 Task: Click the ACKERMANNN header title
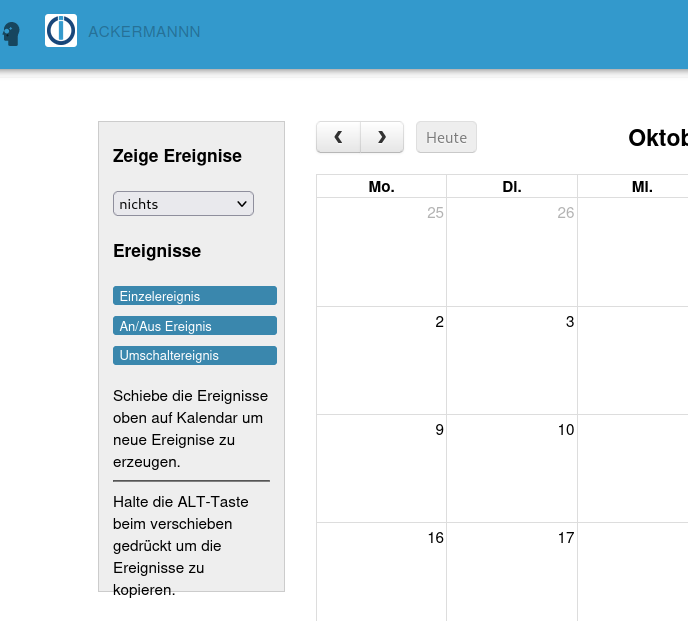144,32
